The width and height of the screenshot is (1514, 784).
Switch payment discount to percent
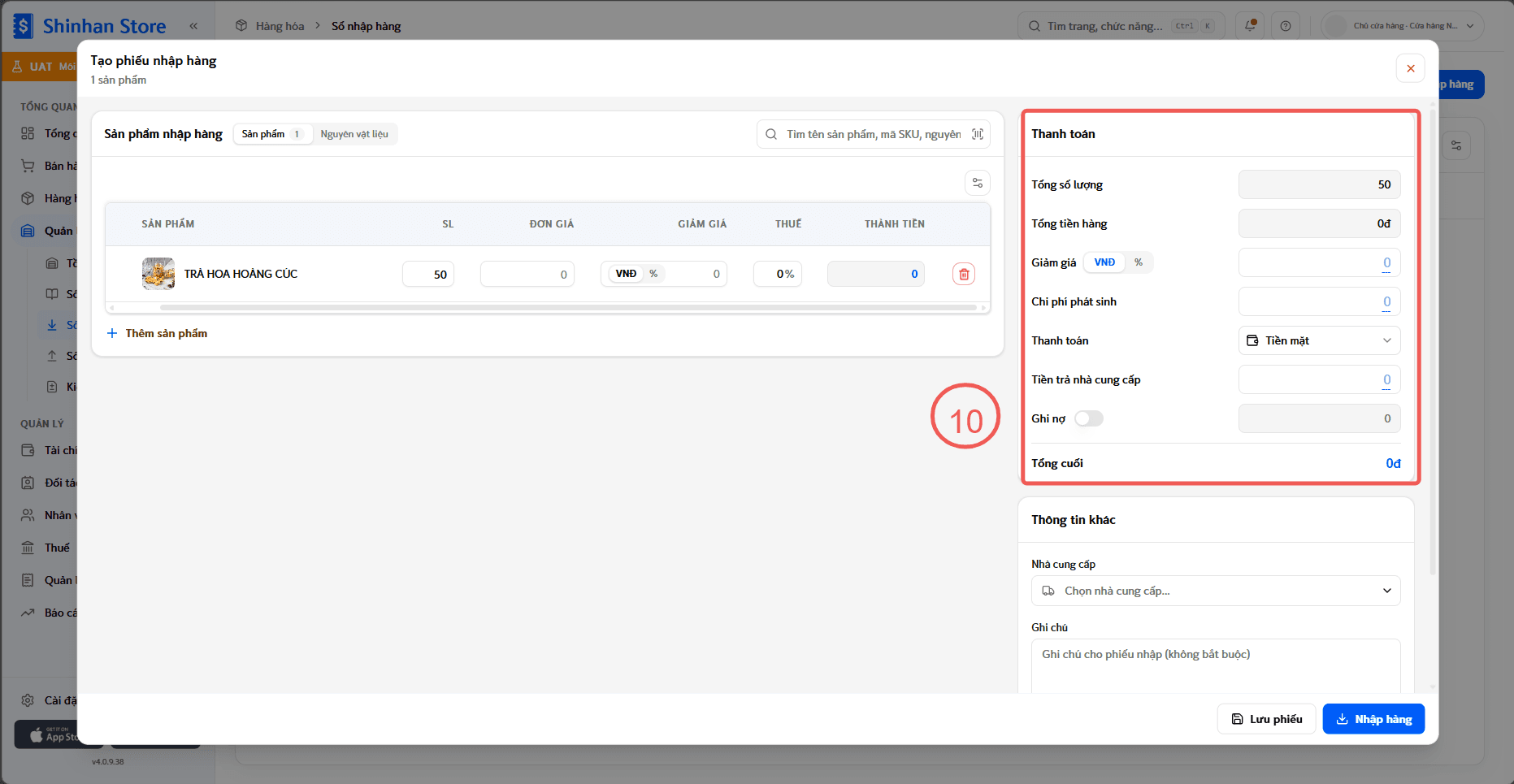click(1139, 262)
